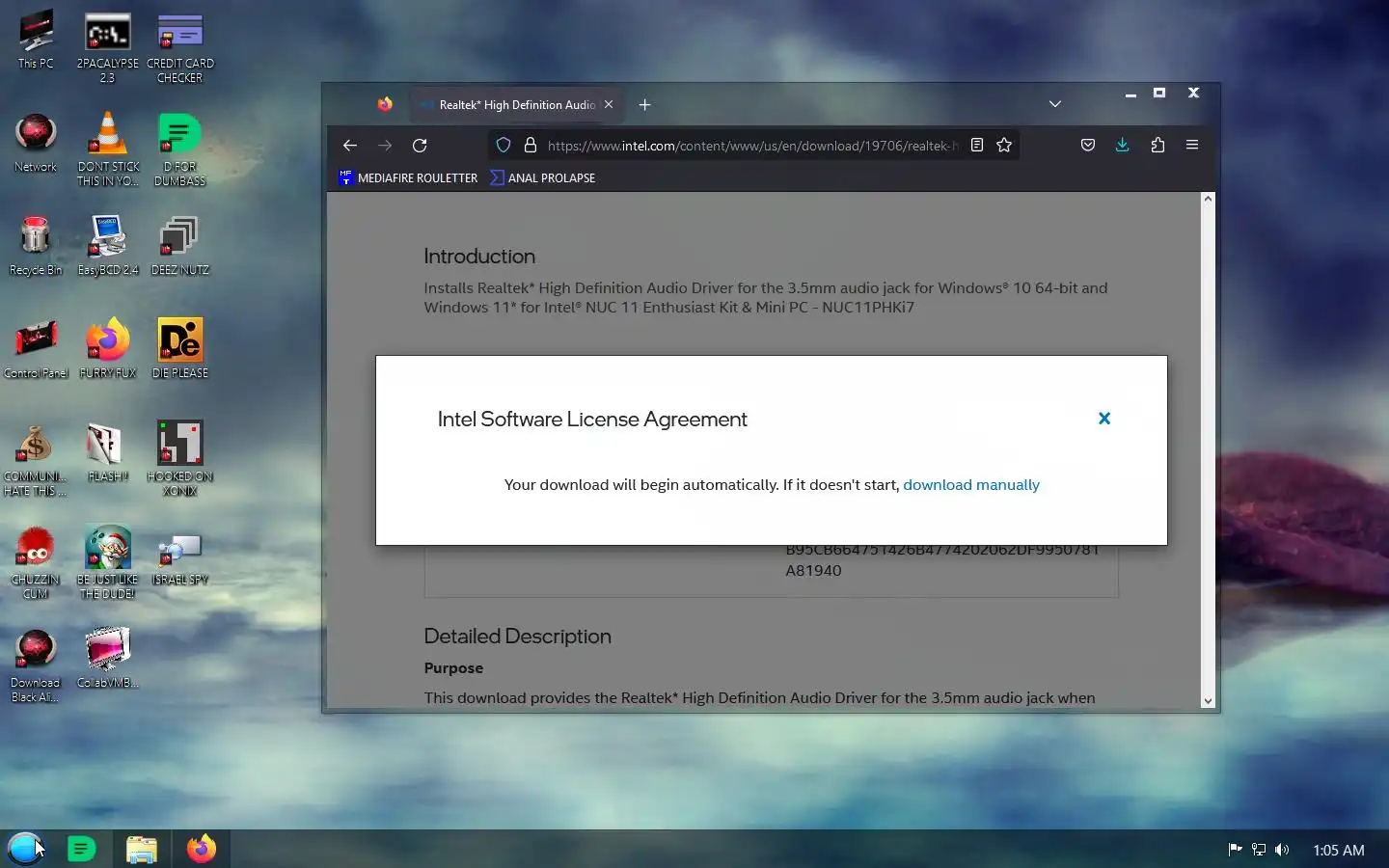This screenshot has width=1389, height=868.
Task: Click the site security padlock icon
Action: point(530,146)
